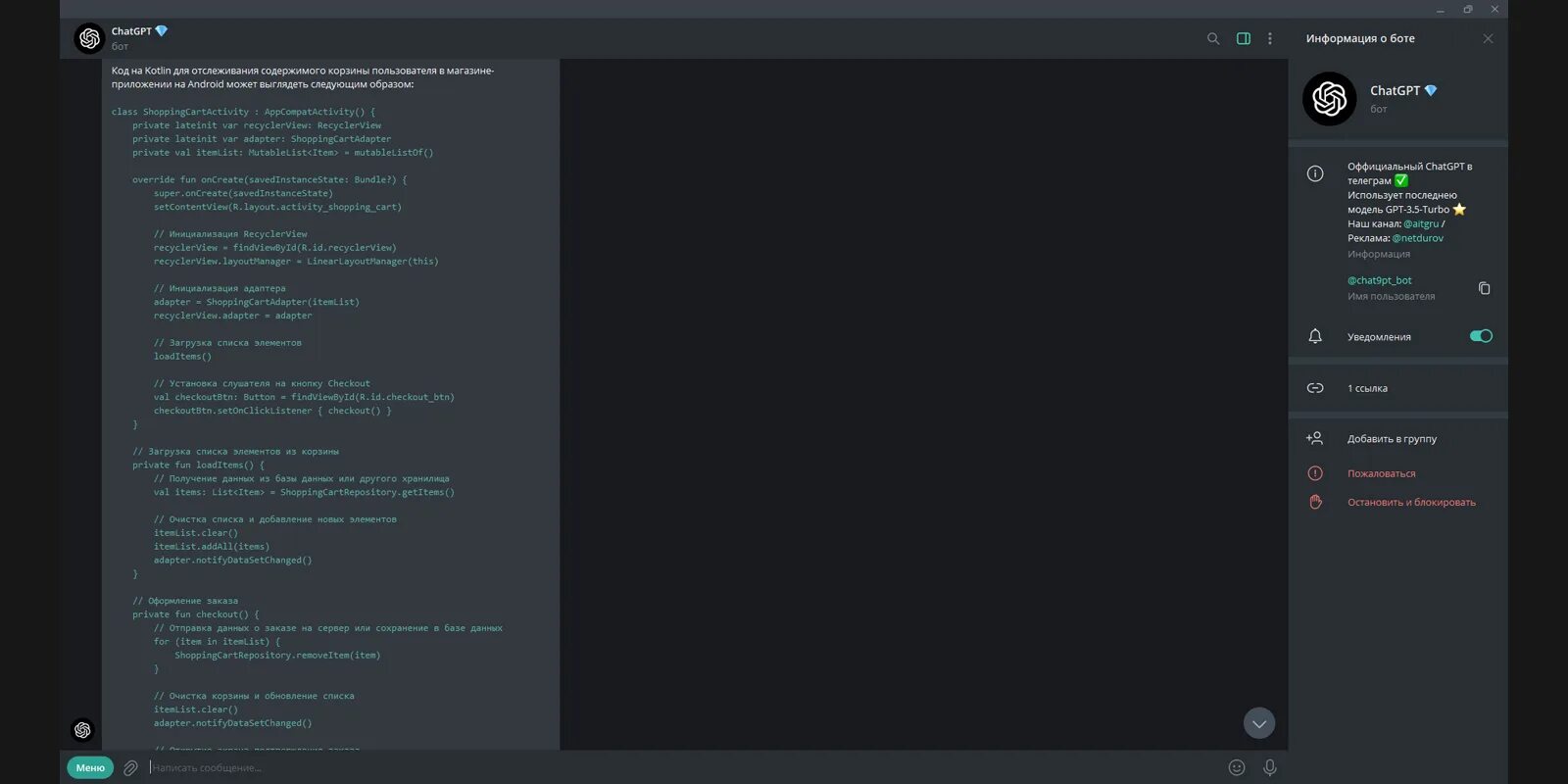Click the @chat9pt_bot username link
1568x784 pixels.
[1379, 280]
